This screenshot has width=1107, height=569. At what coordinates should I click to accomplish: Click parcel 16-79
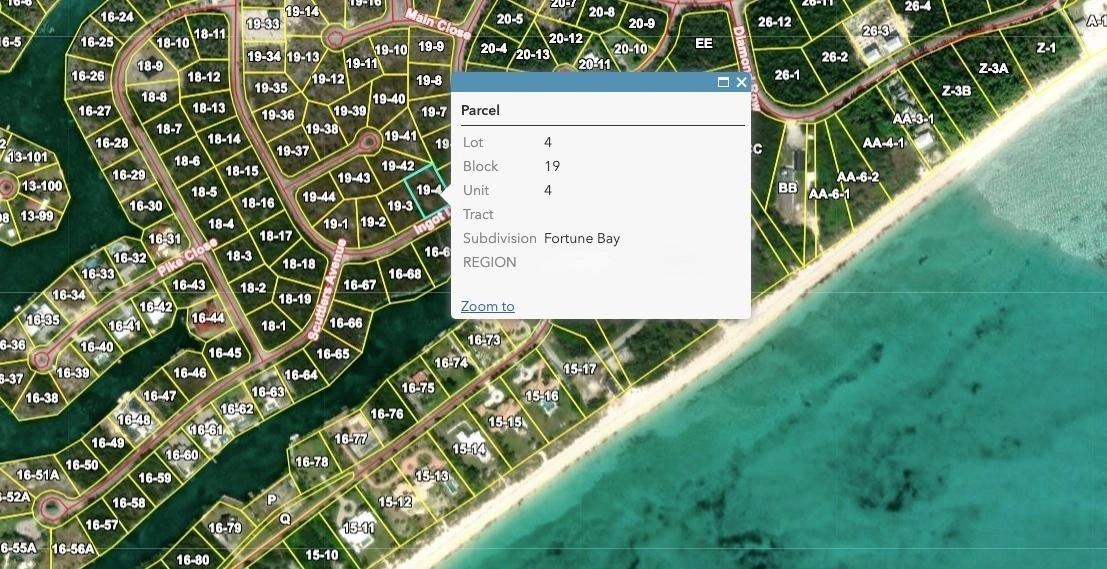pyautogui.click(x=225, y=527)
